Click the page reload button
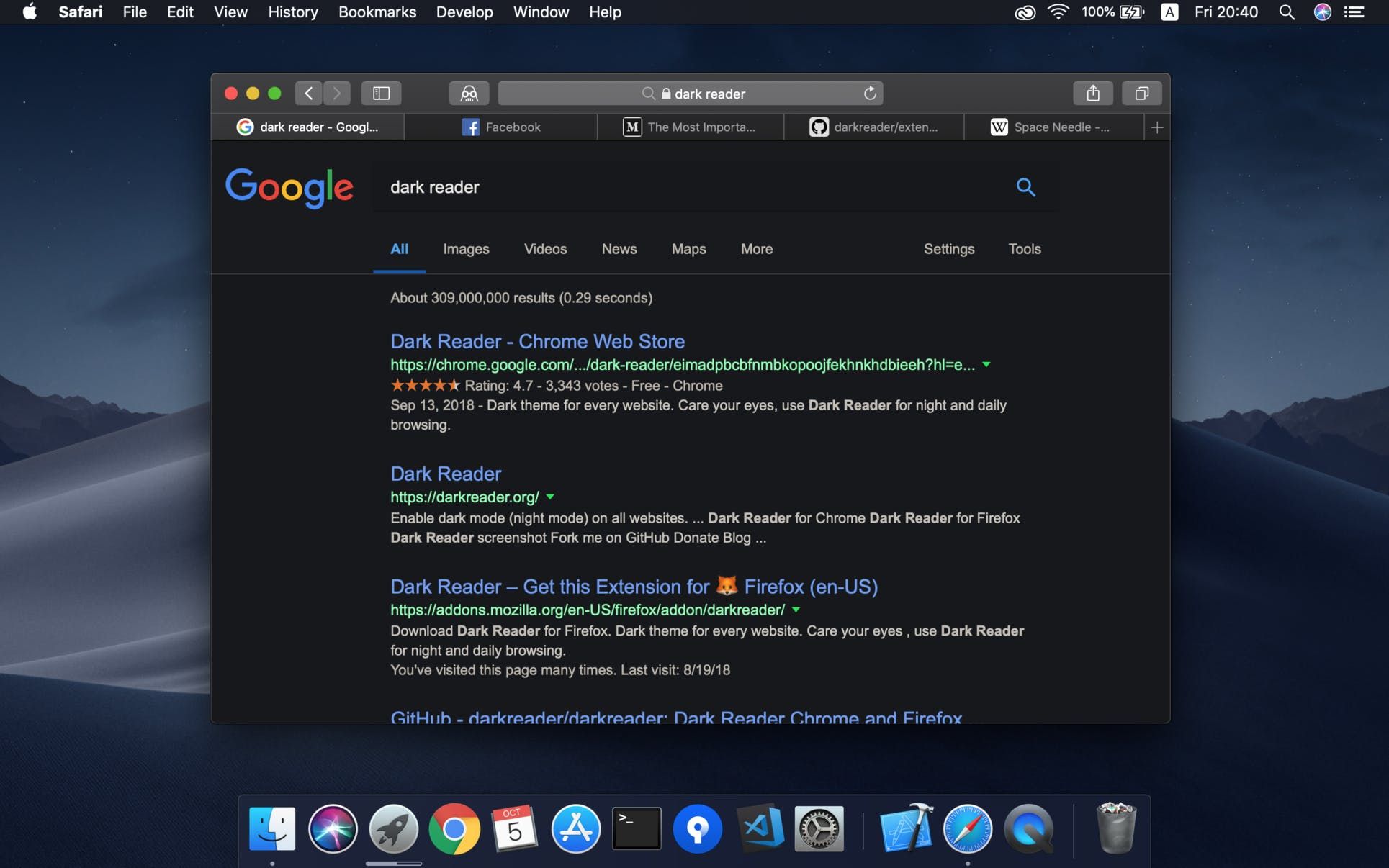 click(869, 93)
